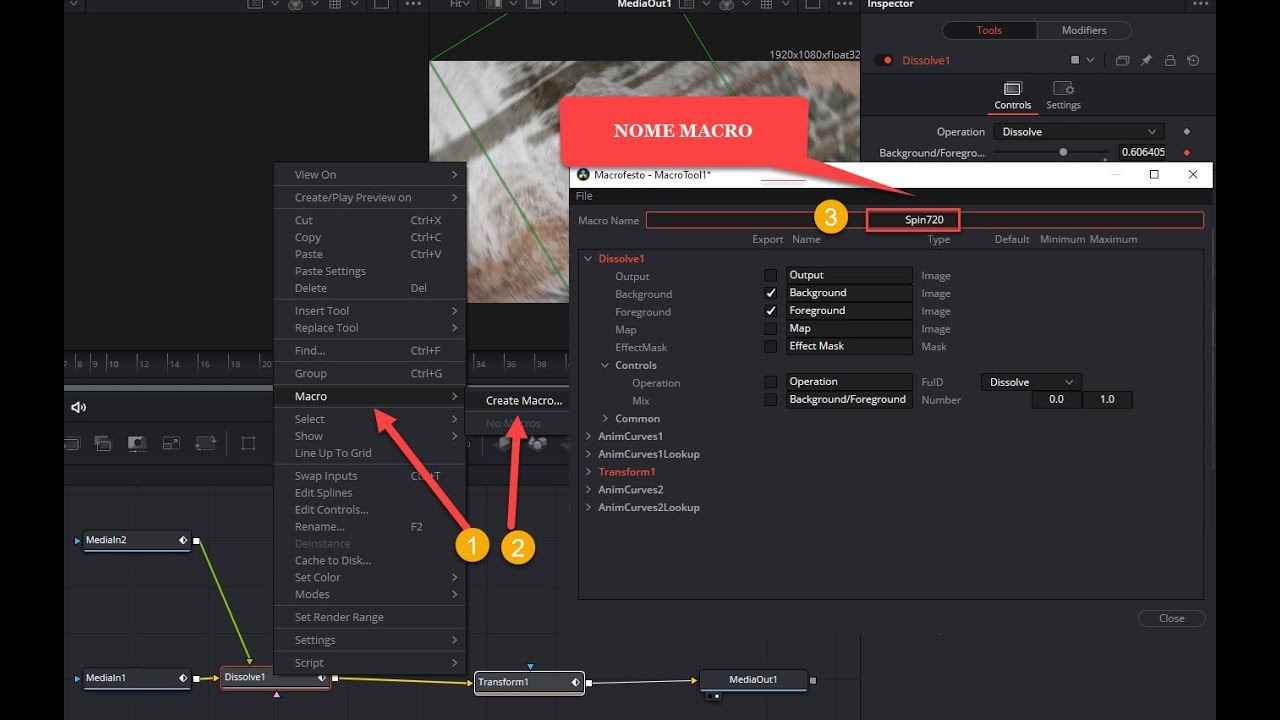Pin the Dissolve1 tool in Inspector
This screenshot has height=720, width=1280.
[1146, 60]
